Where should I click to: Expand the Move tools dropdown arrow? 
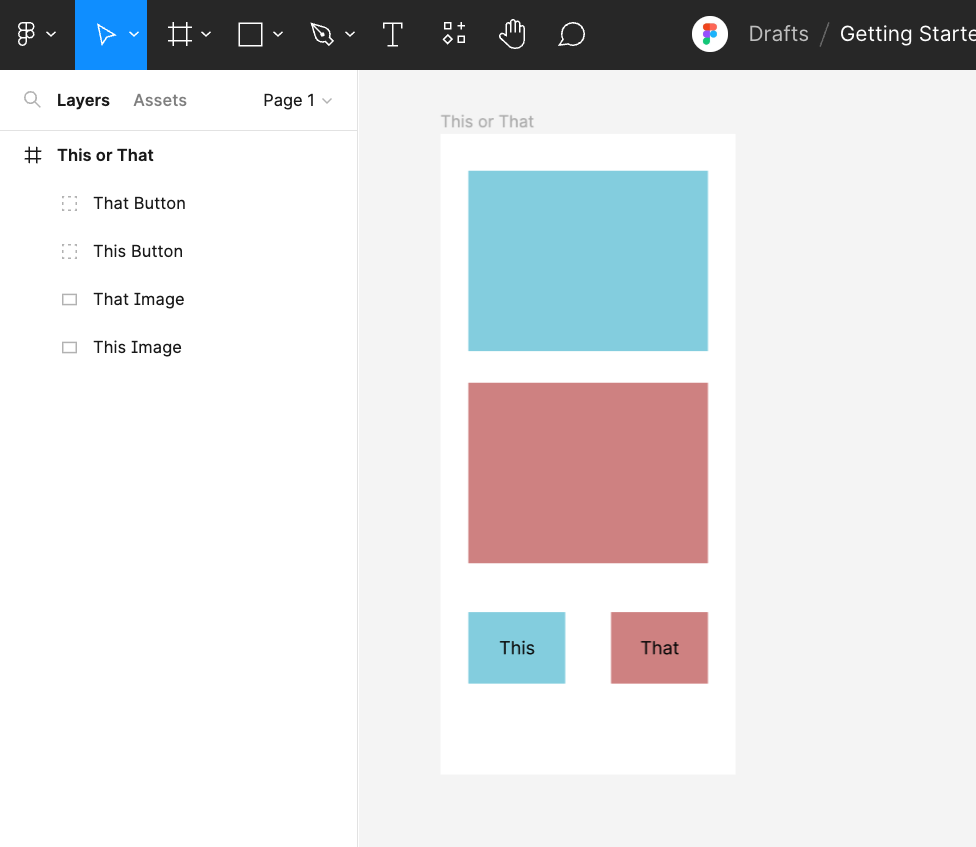(x=134, y=35)
